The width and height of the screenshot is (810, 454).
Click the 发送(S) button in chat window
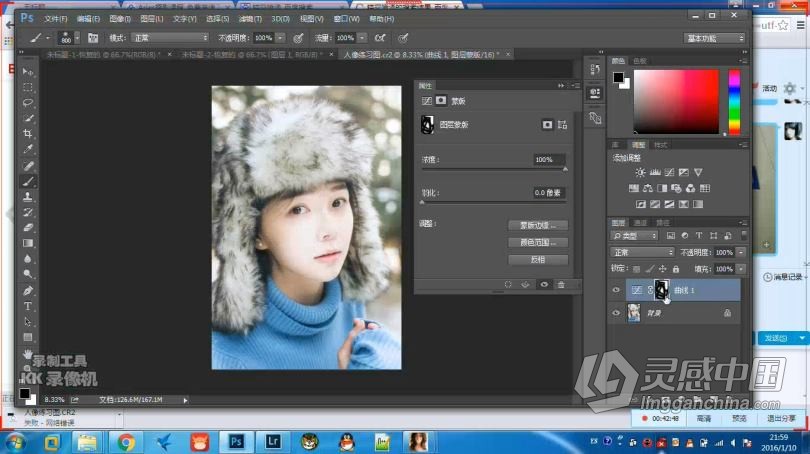(776, 338)
